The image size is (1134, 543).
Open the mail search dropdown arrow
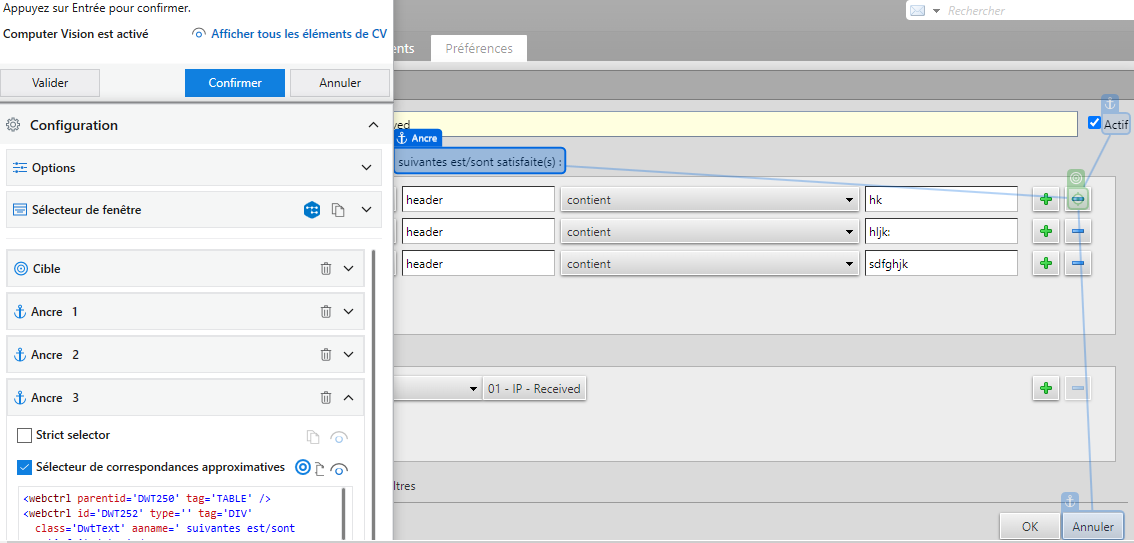[x=937, y=11]
